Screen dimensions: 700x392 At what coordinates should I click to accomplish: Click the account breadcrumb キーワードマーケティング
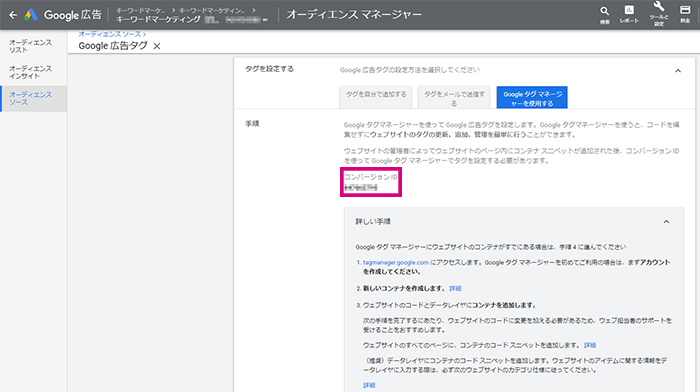[x=158, y=20]
